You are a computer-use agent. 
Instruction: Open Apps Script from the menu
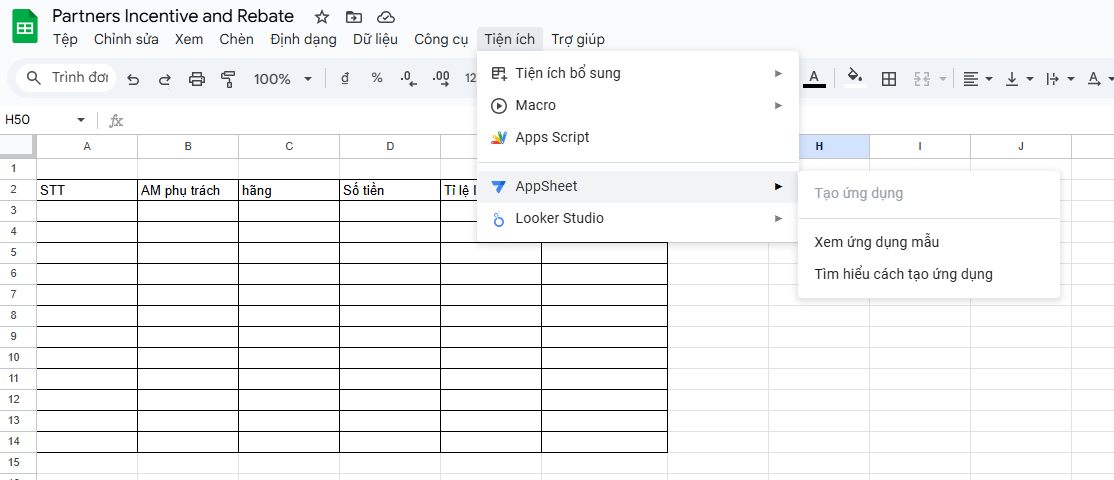coord(552,137)
